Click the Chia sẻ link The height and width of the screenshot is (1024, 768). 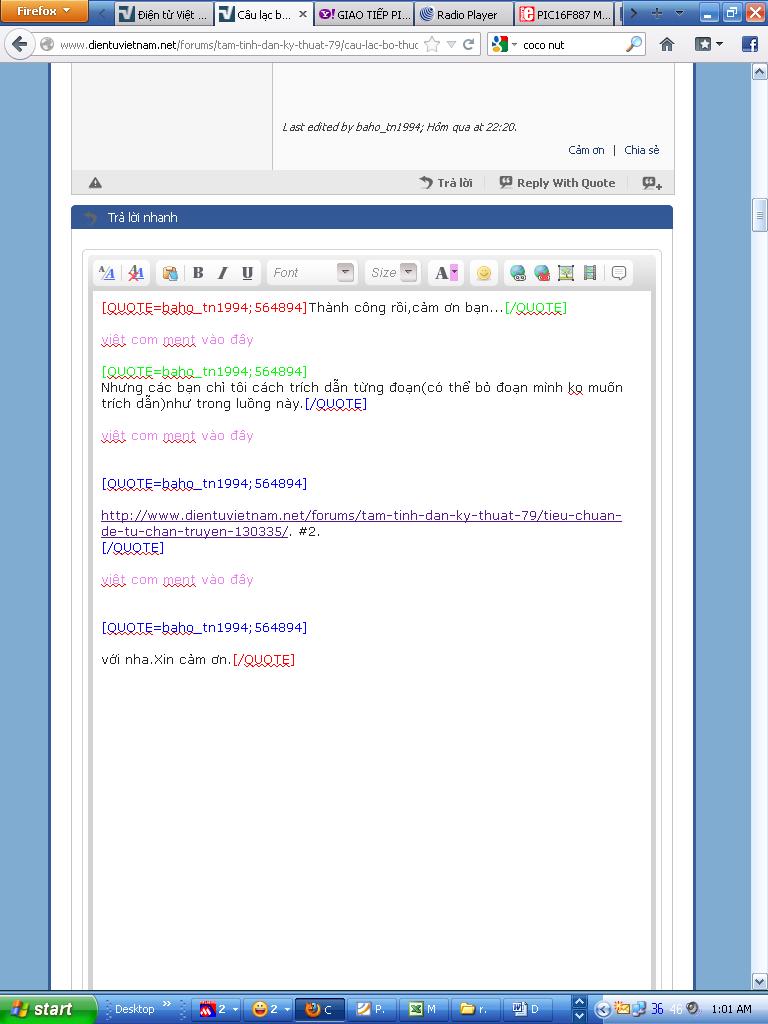(x=642, y=150)
